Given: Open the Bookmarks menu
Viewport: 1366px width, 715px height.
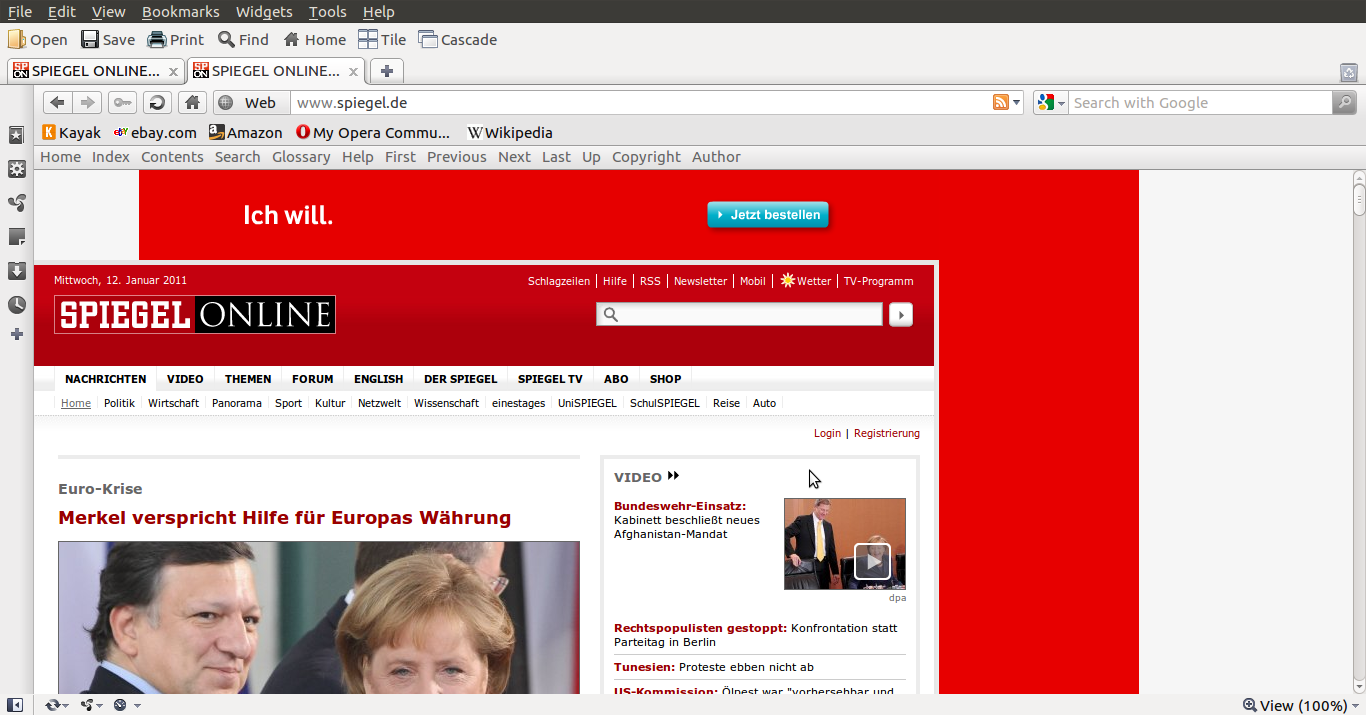Looking at the screenshot, I should 180,12.
